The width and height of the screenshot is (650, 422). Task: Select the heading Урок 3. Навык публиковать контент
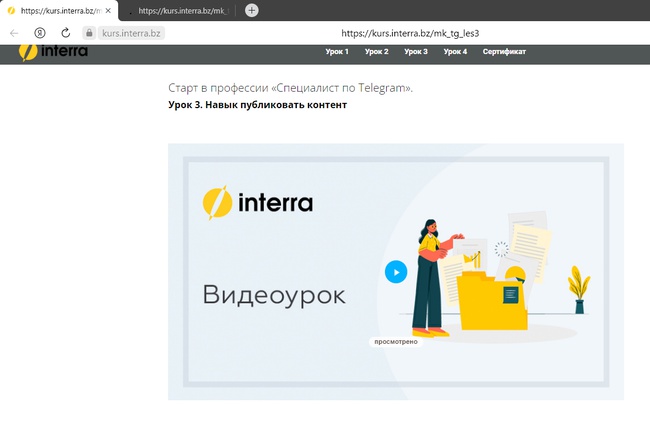[x=257, y=105]
